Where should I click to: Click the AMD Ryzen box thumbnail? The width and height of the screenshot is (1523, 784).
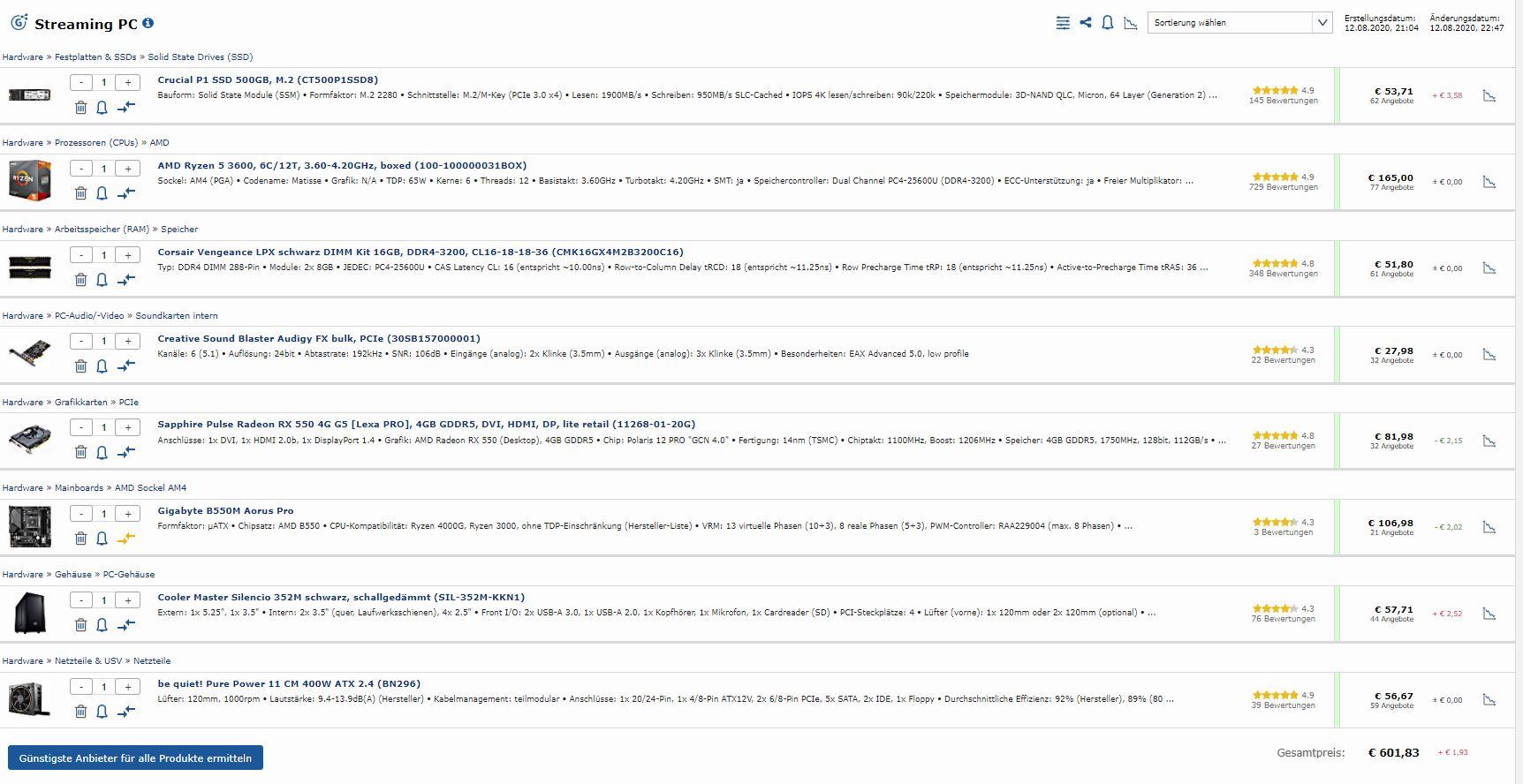[30, 181]
